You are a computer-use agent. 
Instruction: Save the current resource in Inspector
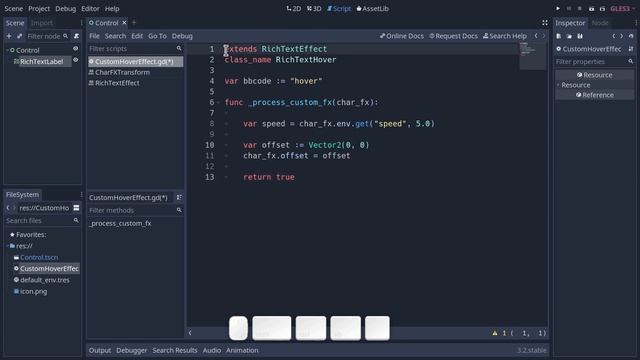click(580, 36)
